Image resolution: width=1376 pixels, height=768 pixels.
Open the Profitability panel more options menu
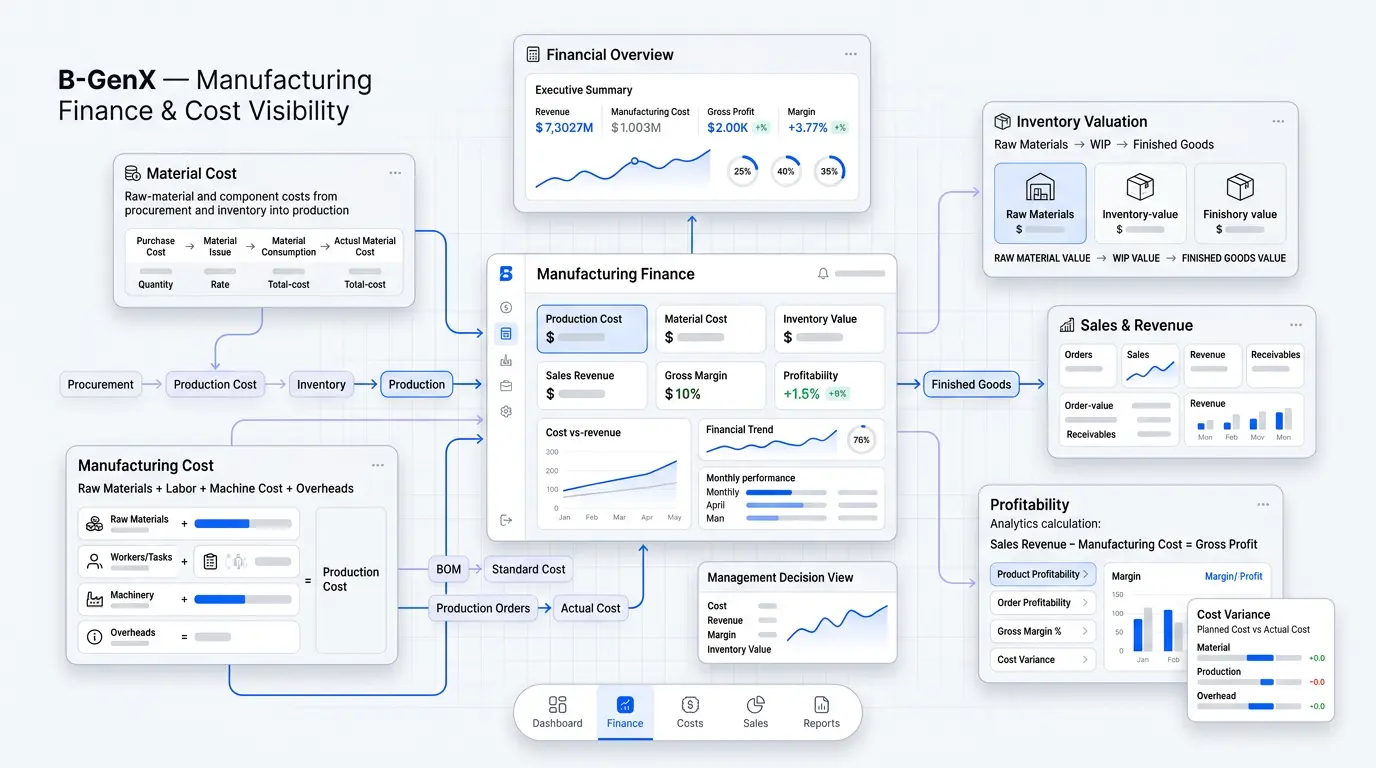tap(1263, 505)
